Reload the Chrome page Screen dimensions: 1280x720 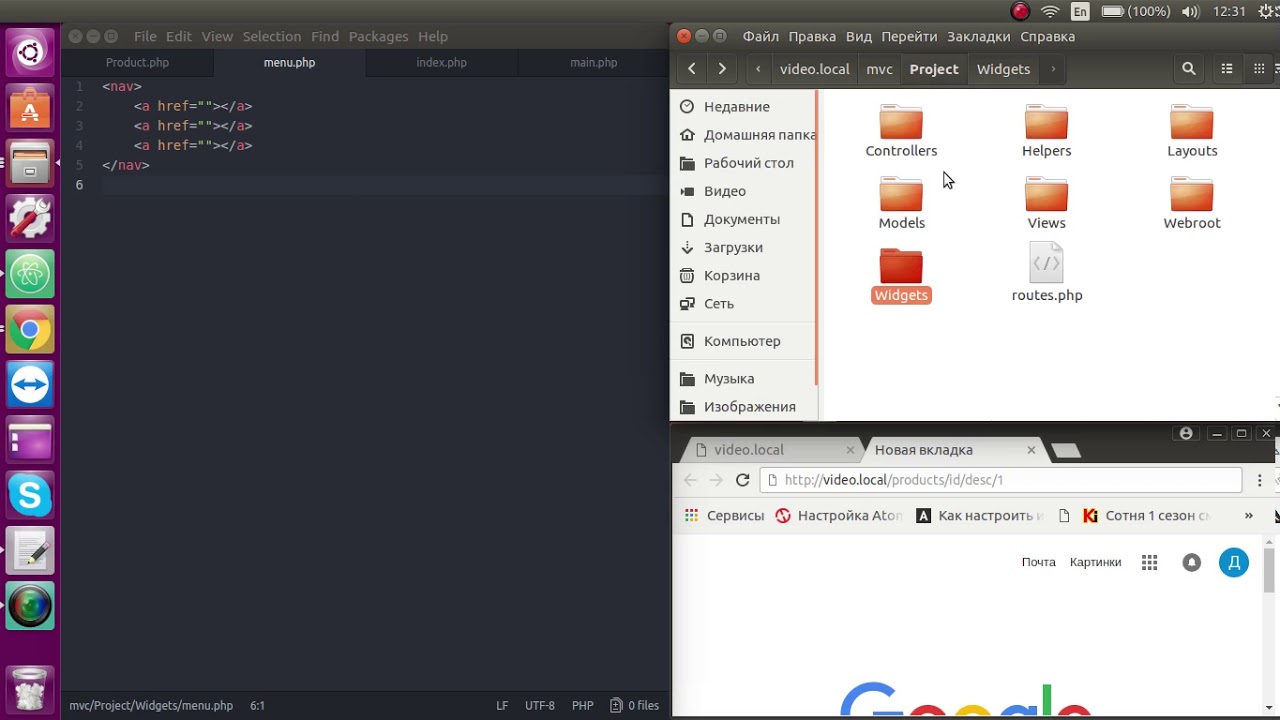tap(742, 480)
